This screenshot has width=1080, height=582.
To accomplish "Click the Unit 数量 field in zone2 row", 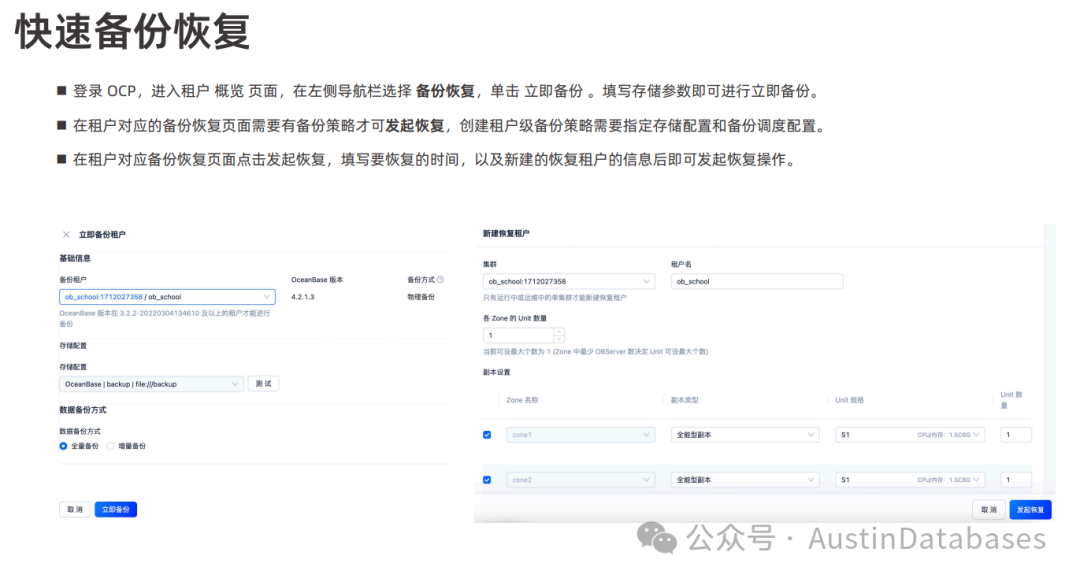I will click(1016, 479).
